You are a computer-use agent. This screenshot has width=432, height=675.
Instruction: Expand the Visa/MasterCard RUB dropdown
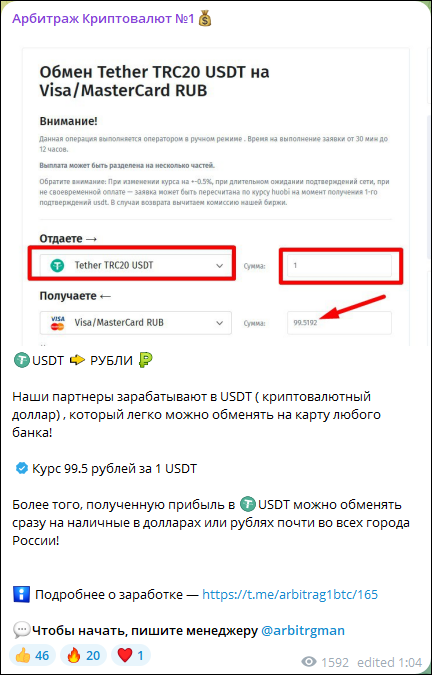(x=136, y=322)
